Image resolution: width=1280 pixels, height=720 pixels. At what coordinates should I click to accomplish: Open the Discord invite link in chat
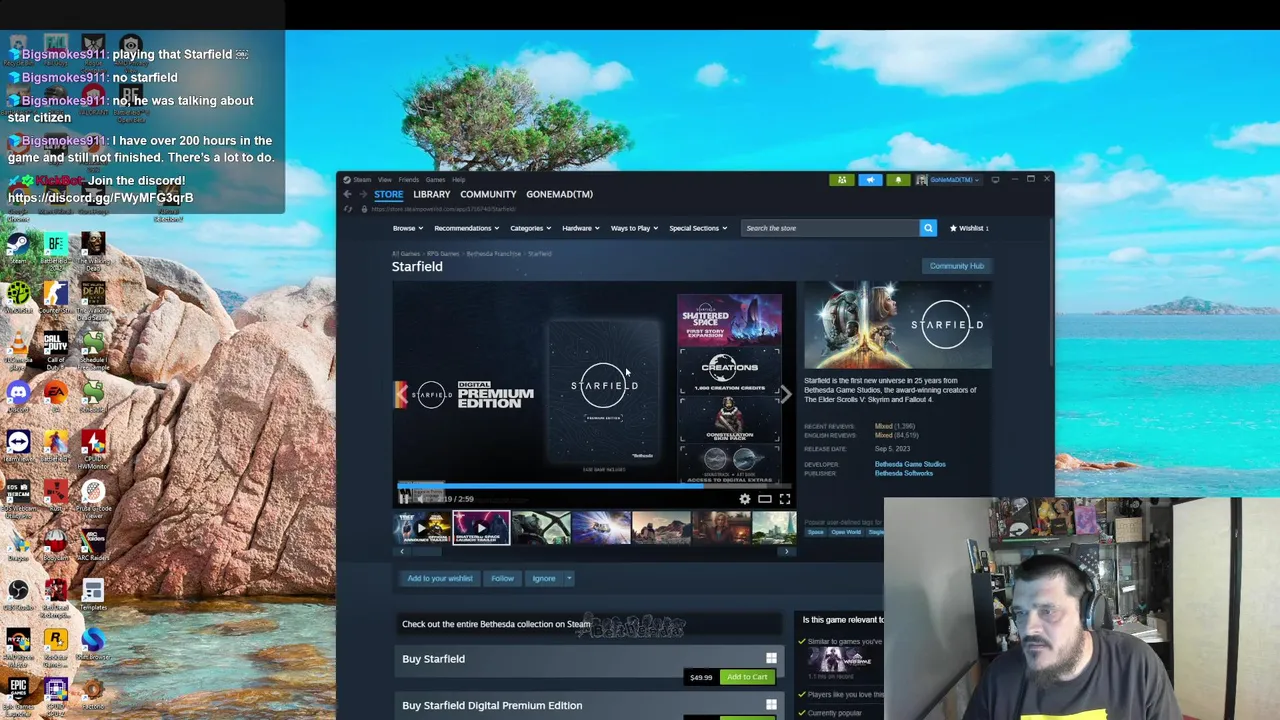point(100,198)
